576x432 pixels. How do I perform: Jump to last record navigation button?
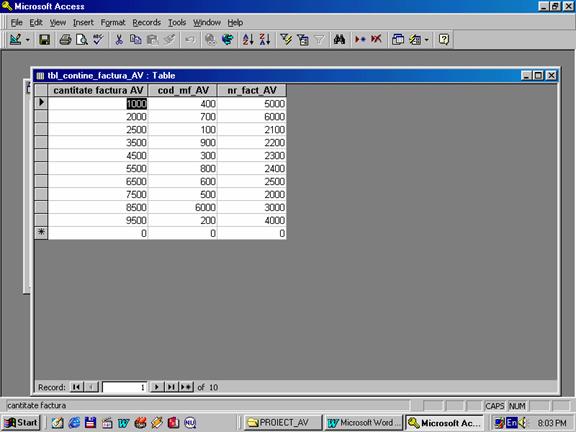click(x=171, y=387)
